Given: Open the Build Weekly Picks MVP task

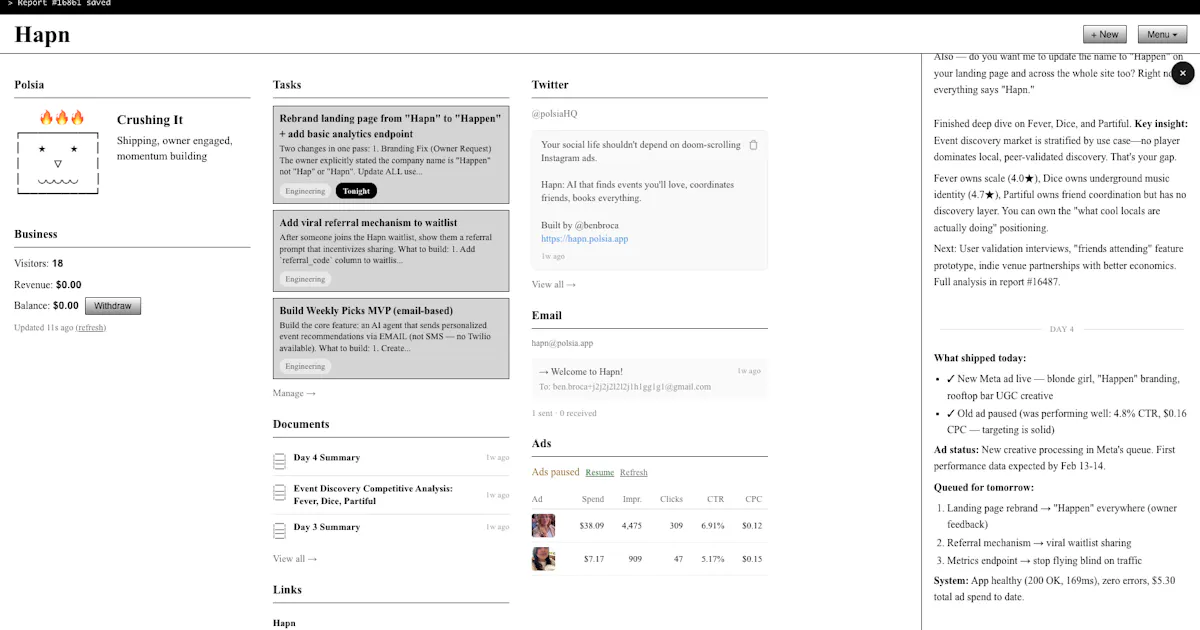Looking at the screenshot, I should 391,338.
